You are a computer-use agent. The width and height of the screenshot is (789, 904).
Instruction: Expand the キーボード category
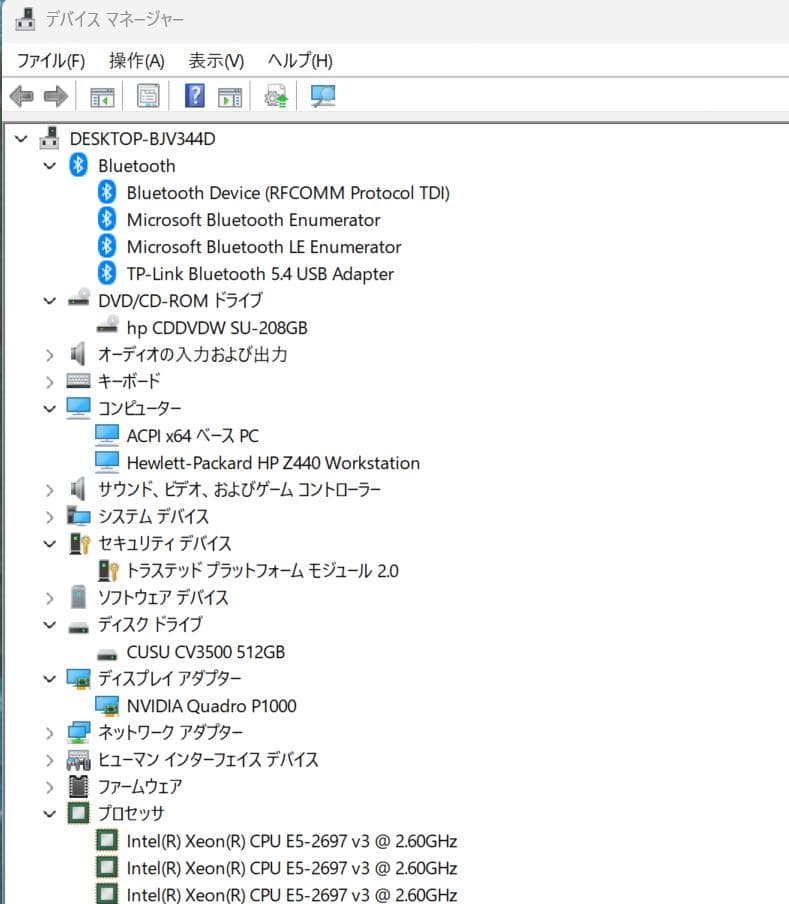50,382
